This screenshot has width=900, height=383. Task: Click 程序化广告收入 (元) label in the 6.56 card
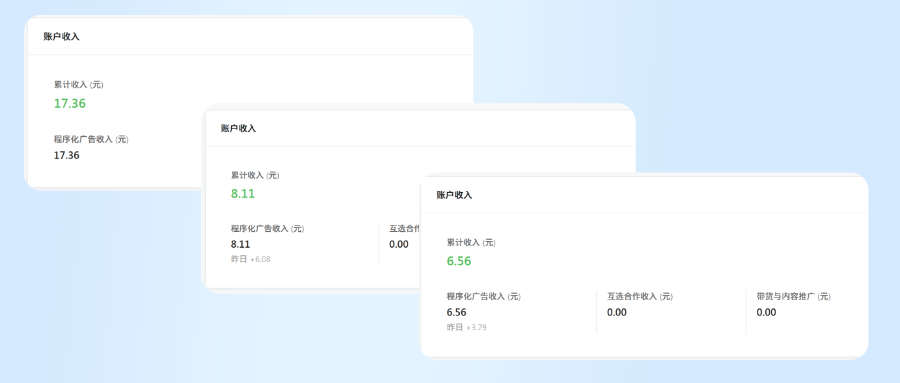[x=484, y=296]
